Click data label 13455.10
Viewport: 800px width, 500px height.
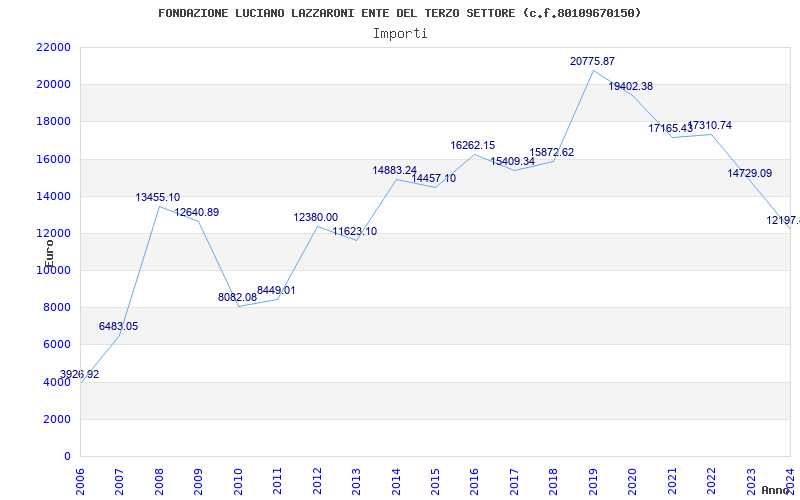[158, 197]
